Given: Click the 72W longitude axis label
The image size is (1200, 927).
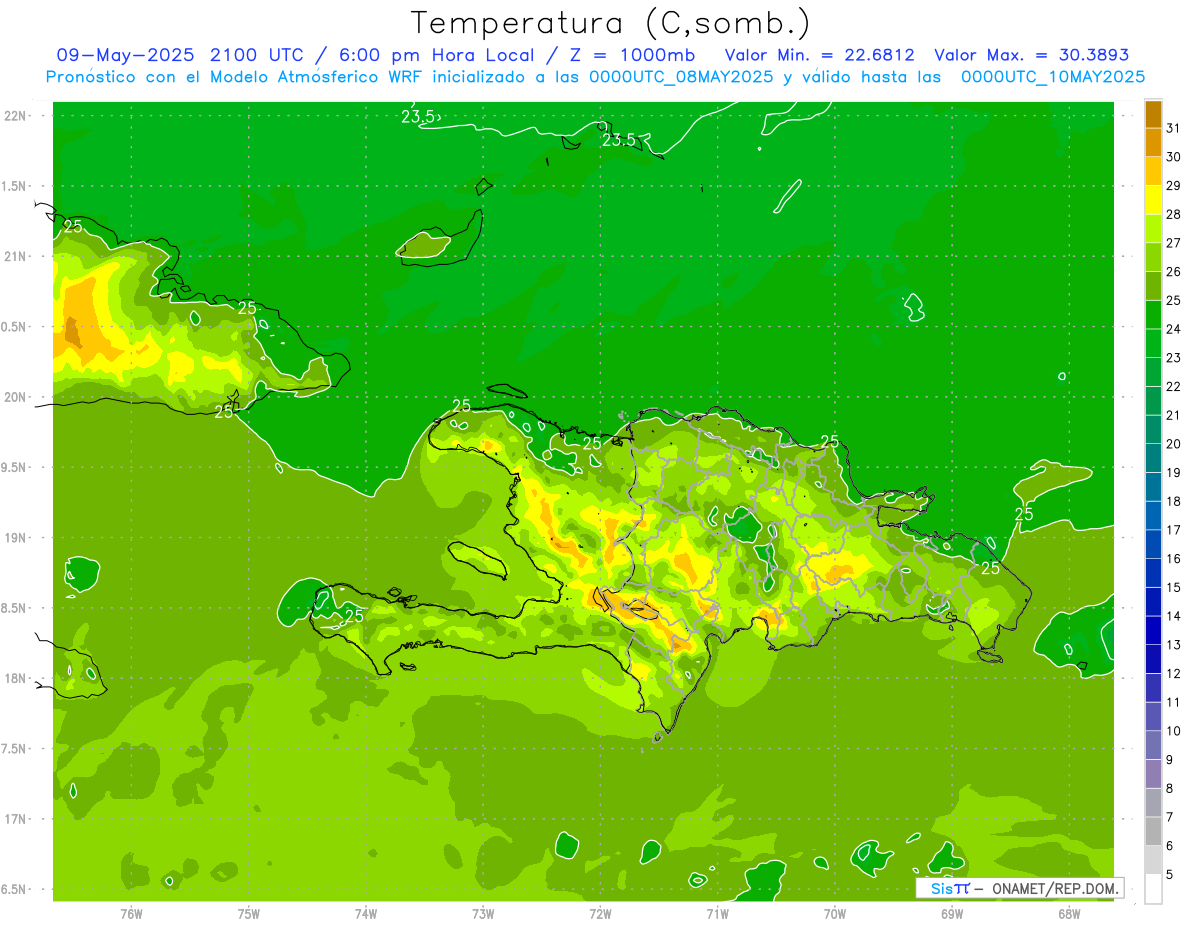Looking at the screenshot, I should click(600, 913).
